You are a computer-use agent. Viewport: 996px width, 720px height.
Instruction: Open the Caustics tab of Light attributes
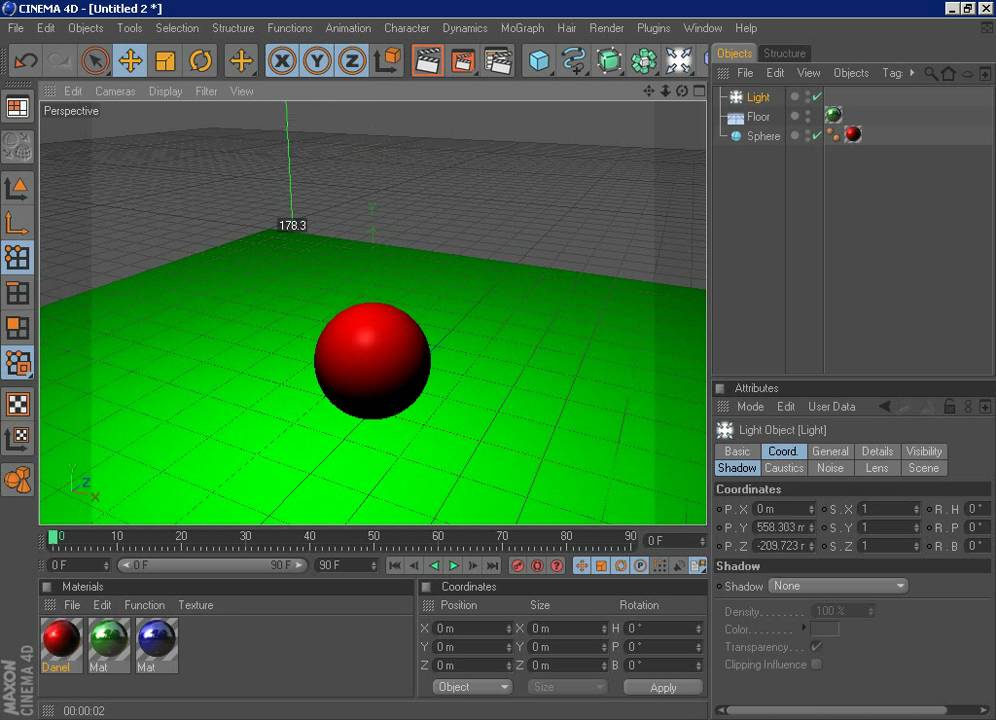783,468
